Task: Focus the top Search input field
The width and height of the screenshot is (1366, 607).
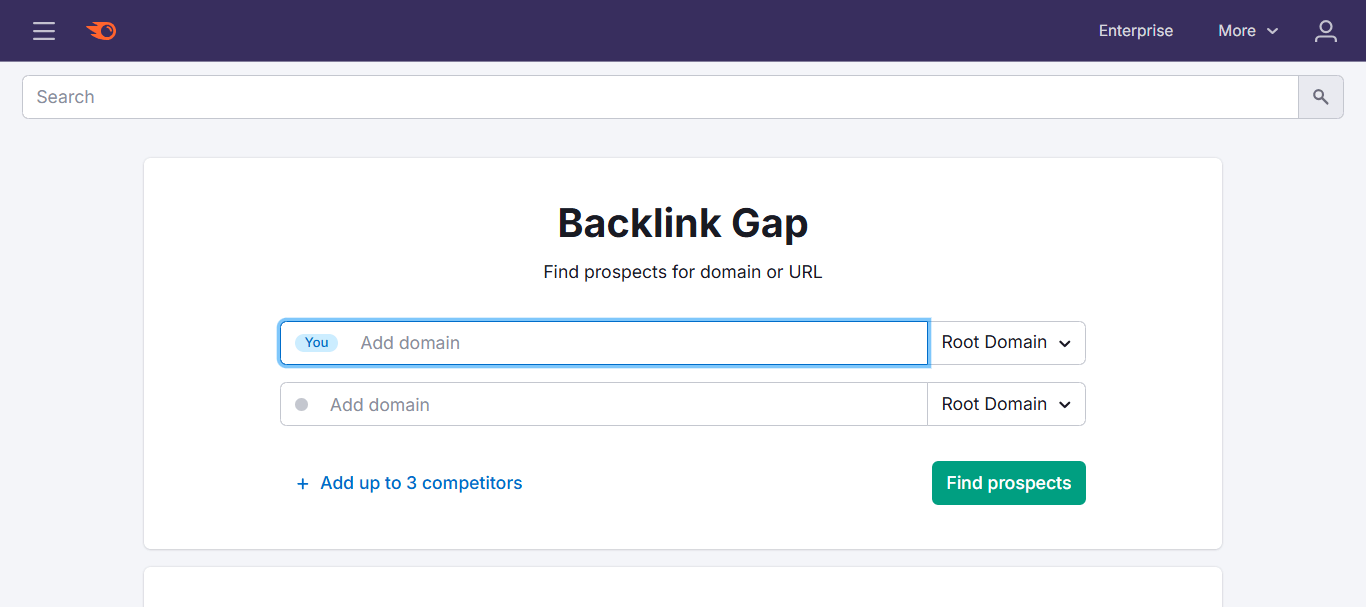Action: point(660,97)
